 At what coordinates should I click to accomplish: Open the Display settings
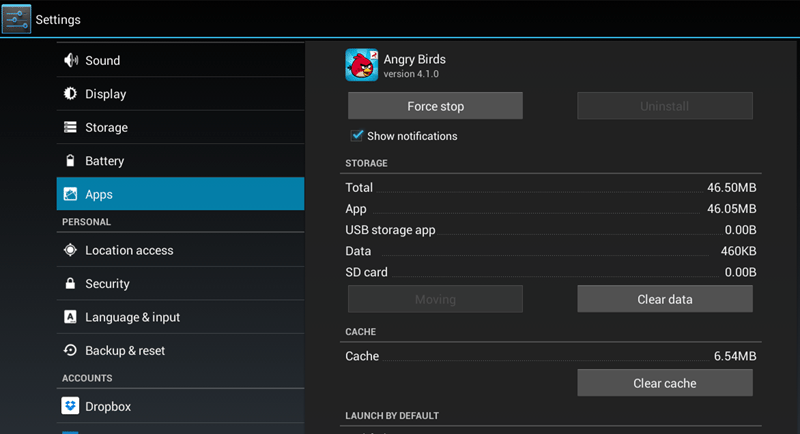tap(180, 94)
